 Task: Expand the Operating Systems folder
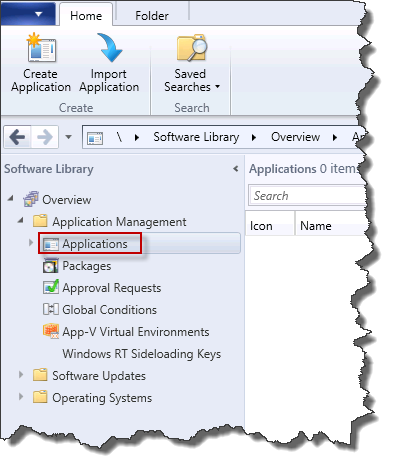pos(21,397)
